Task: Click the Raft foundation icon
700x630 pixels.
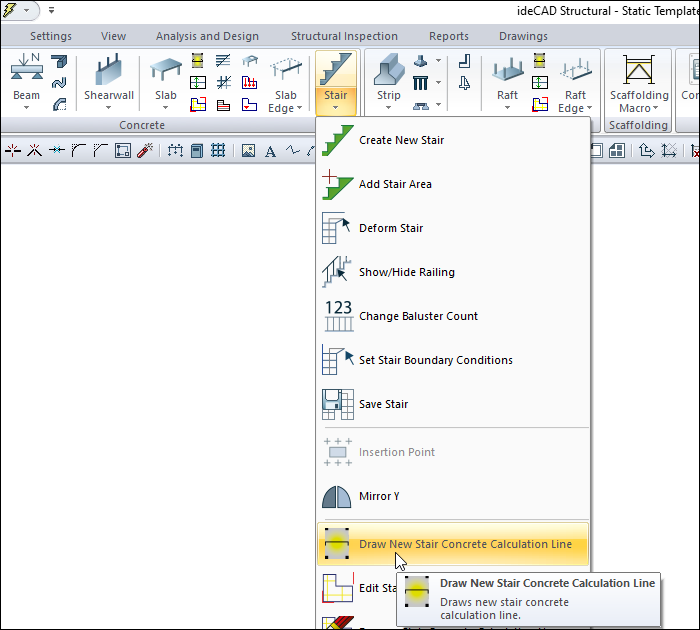Action: 507,71
